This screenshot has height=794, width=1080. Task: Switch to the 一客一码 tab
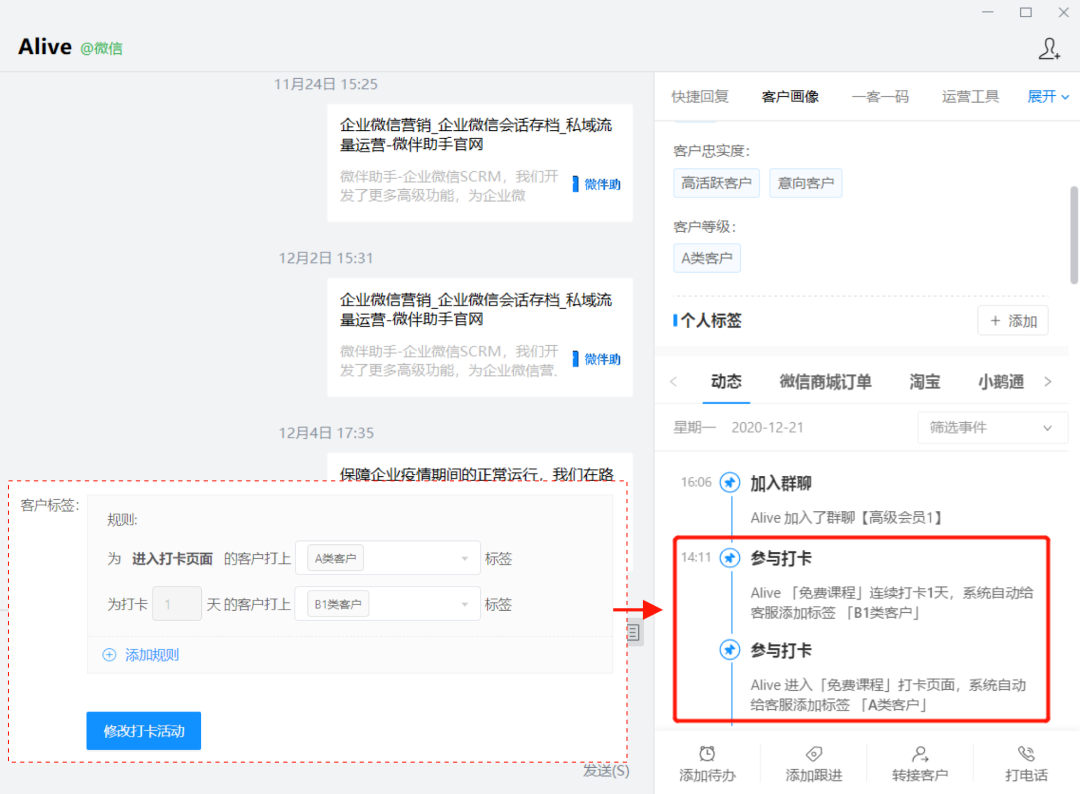(x=881, y=96)
